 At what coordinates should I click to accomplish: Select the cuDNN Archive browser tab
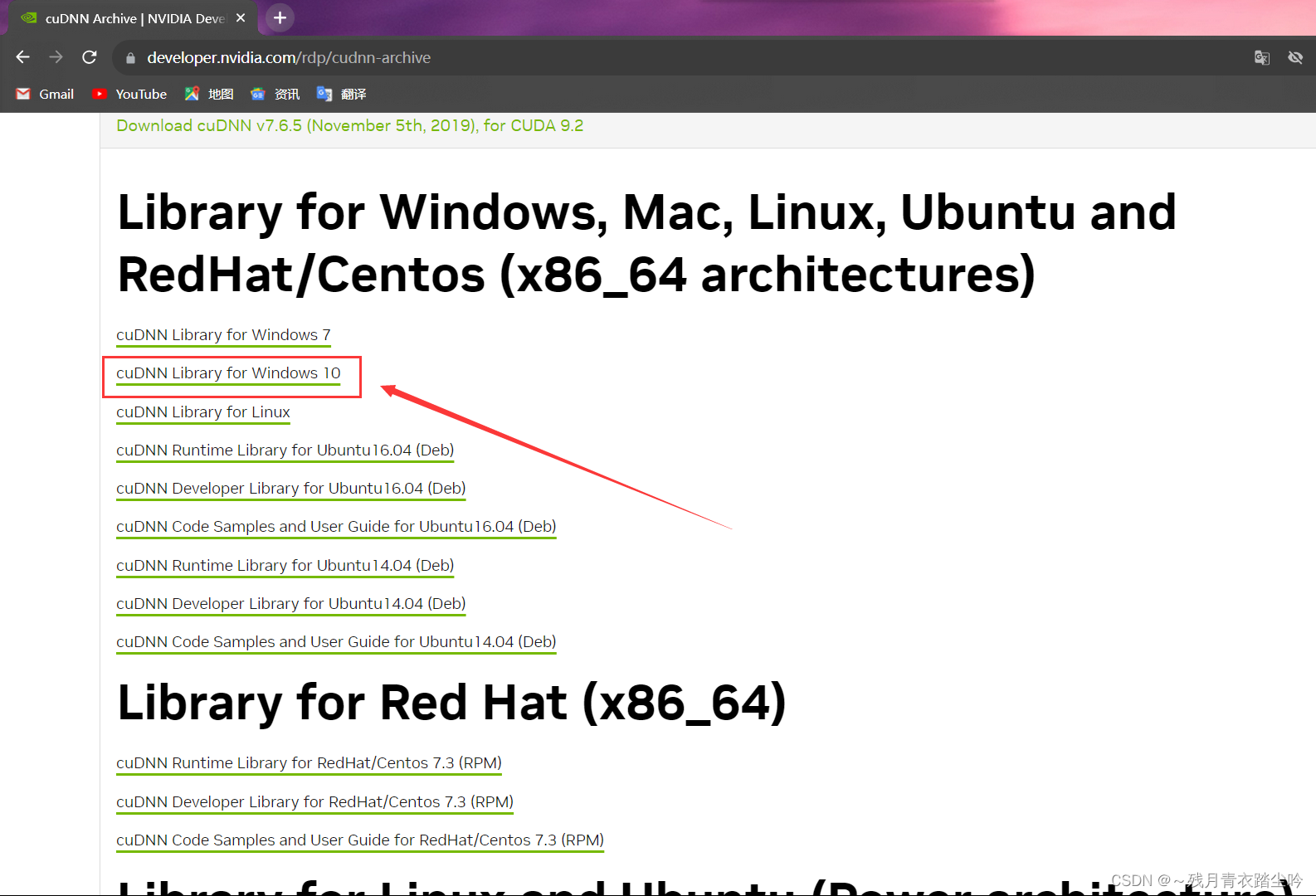pyautogui.click(x=133, y=18)
